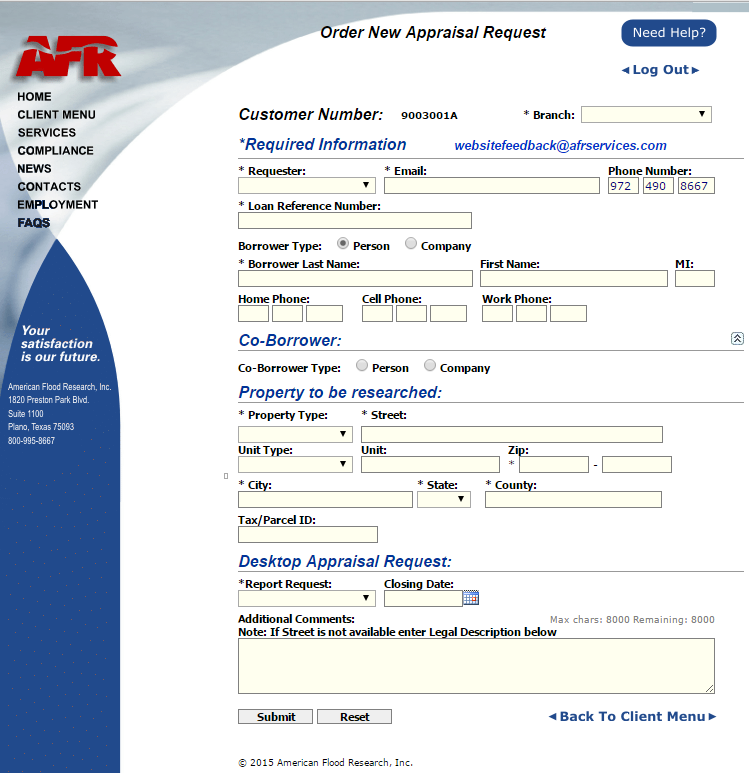Click the AFR logo
Image resolution: width=749 pixels, height=773 pixels.
(67, 57)
